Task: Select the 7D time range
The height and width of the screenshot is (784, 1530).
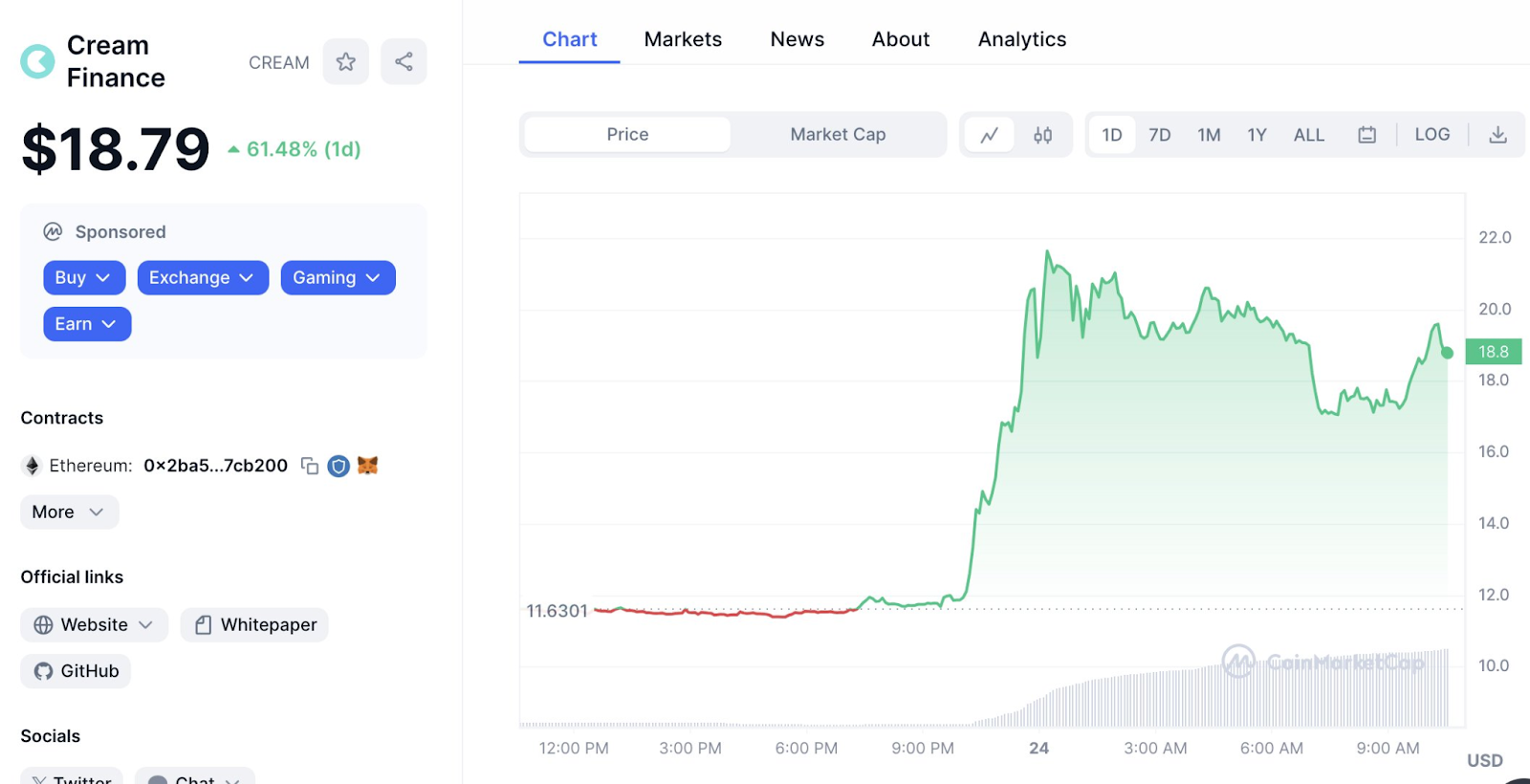Action: pyautogui.click(x=1159, y=135)
